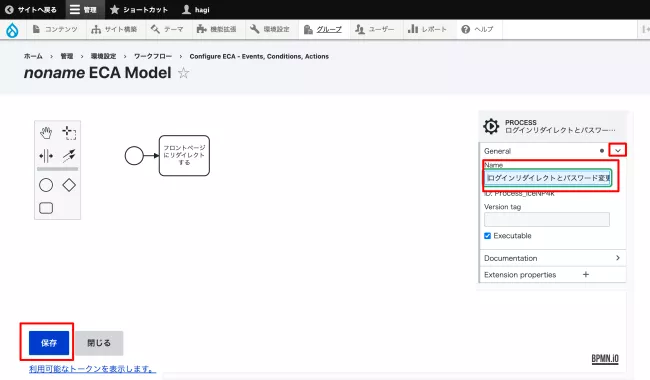This screenshot has width=650, height=380.
Task: Expand the Documentation section
Action: 553,258
